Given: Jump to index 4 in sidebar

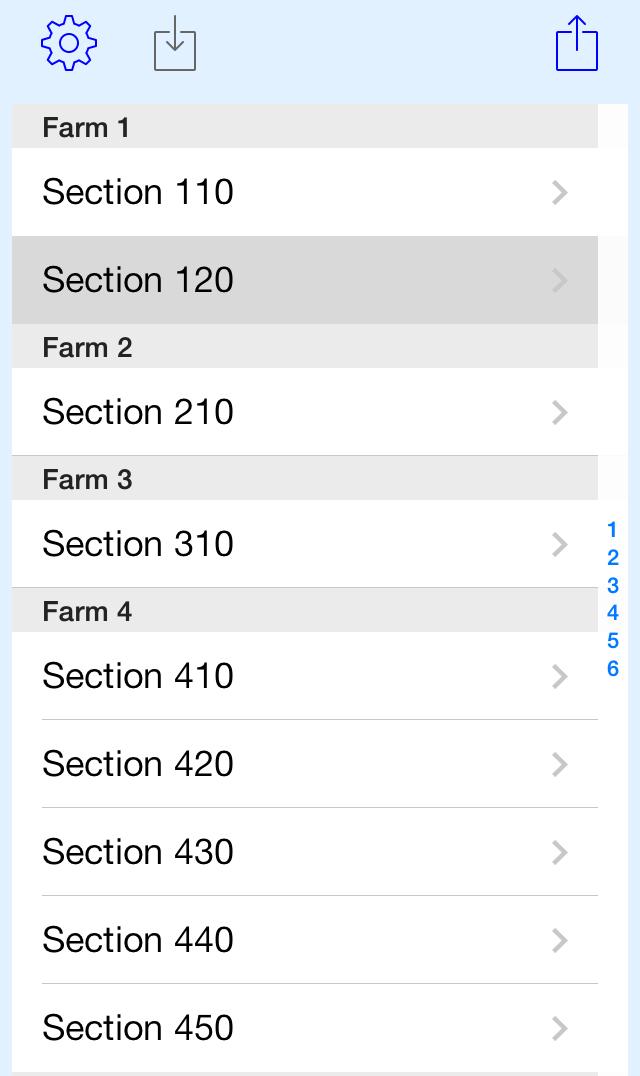Looking at the screenshot, I should click(613, 612).
